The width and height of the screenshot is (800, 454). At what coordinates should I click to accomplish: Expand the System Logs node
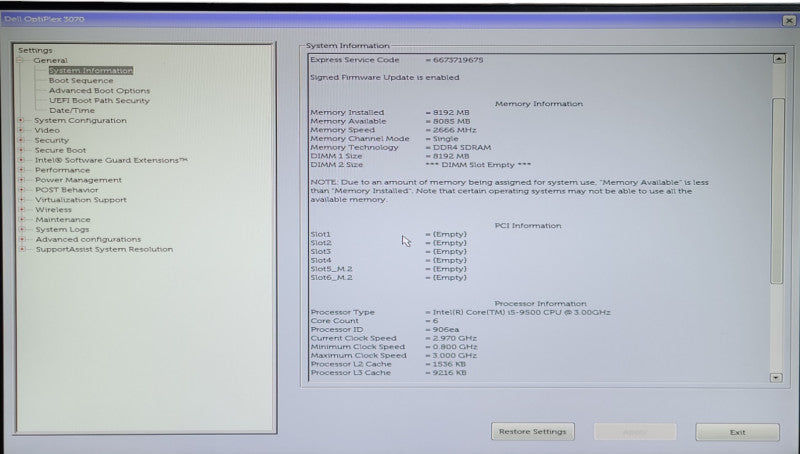click(22, 230)
